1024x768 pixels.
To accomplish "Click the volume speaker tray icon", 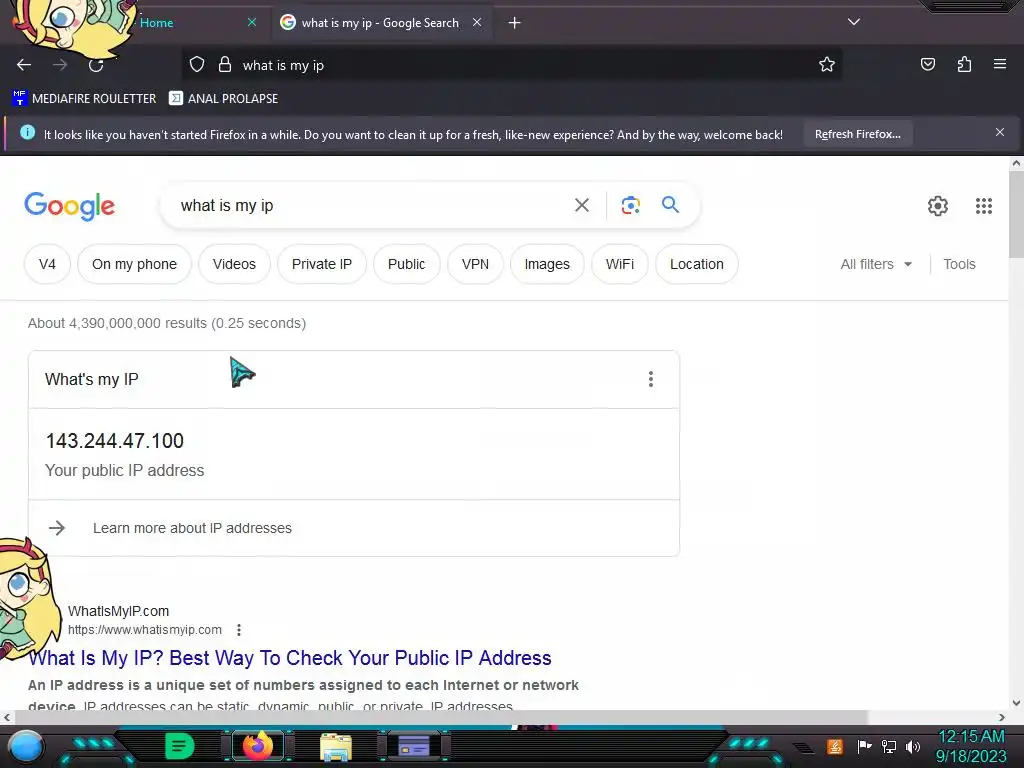I will pos(913,746).
